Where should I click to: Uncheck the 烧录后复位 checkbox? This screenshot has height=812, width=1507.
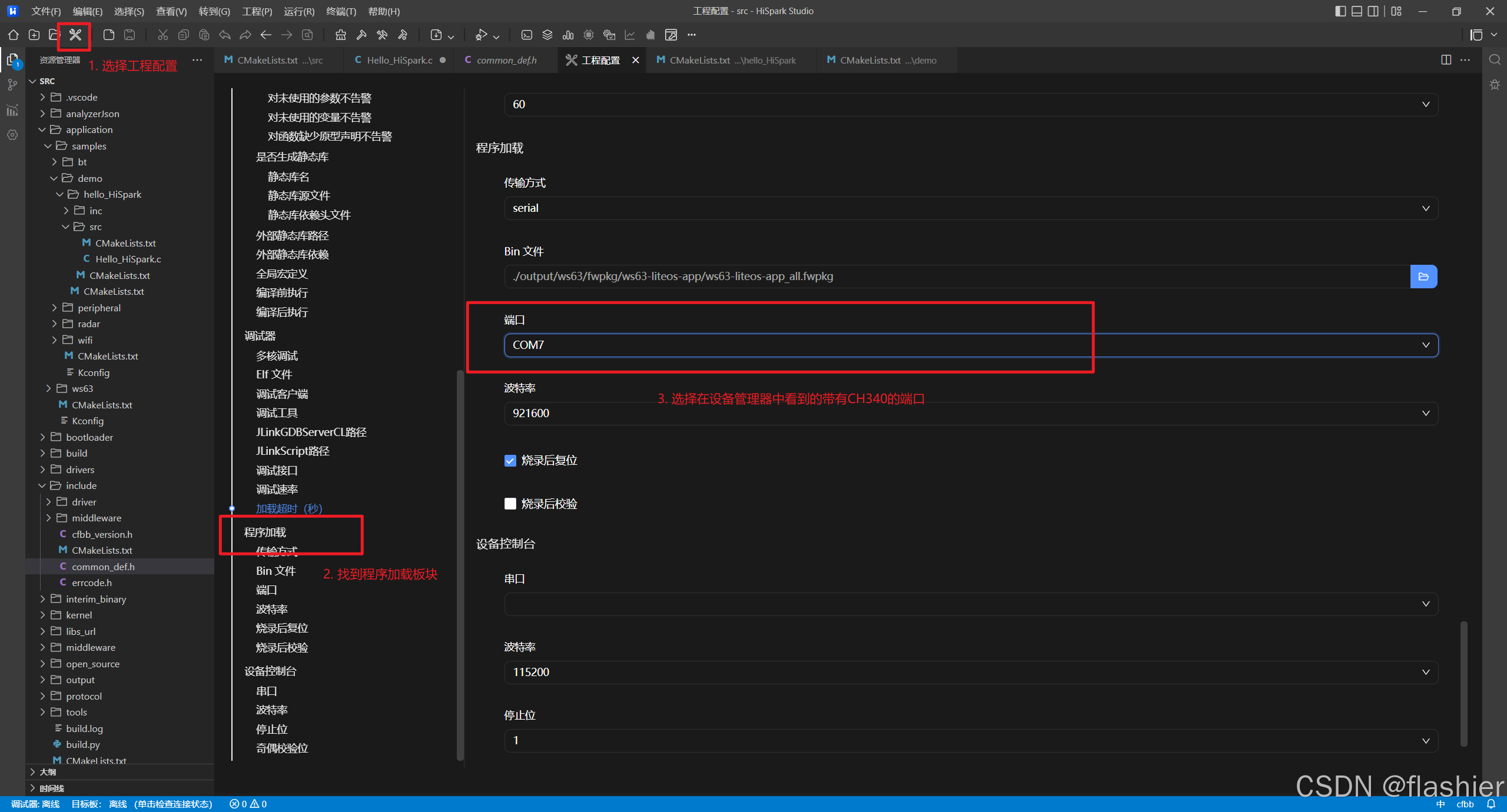[510, 461]
